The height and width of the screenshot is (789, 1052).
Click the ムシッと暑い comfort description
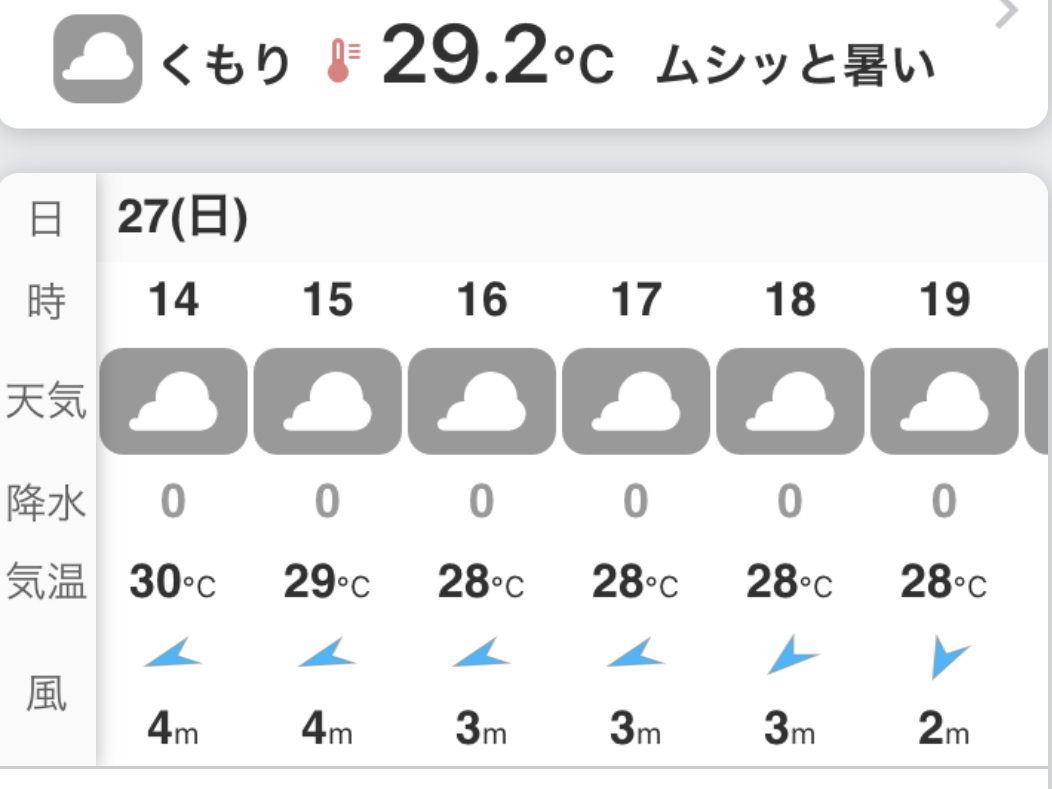(795, 65)
